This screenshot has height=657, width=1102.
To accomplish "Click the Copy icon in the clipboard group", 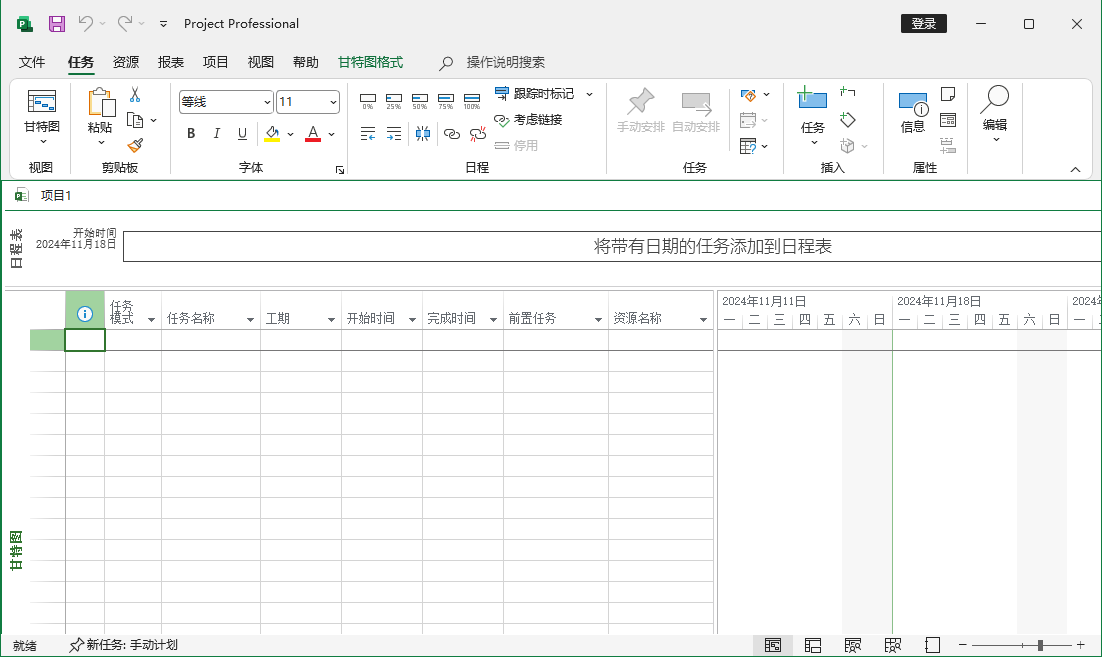I will click(135, 120).
